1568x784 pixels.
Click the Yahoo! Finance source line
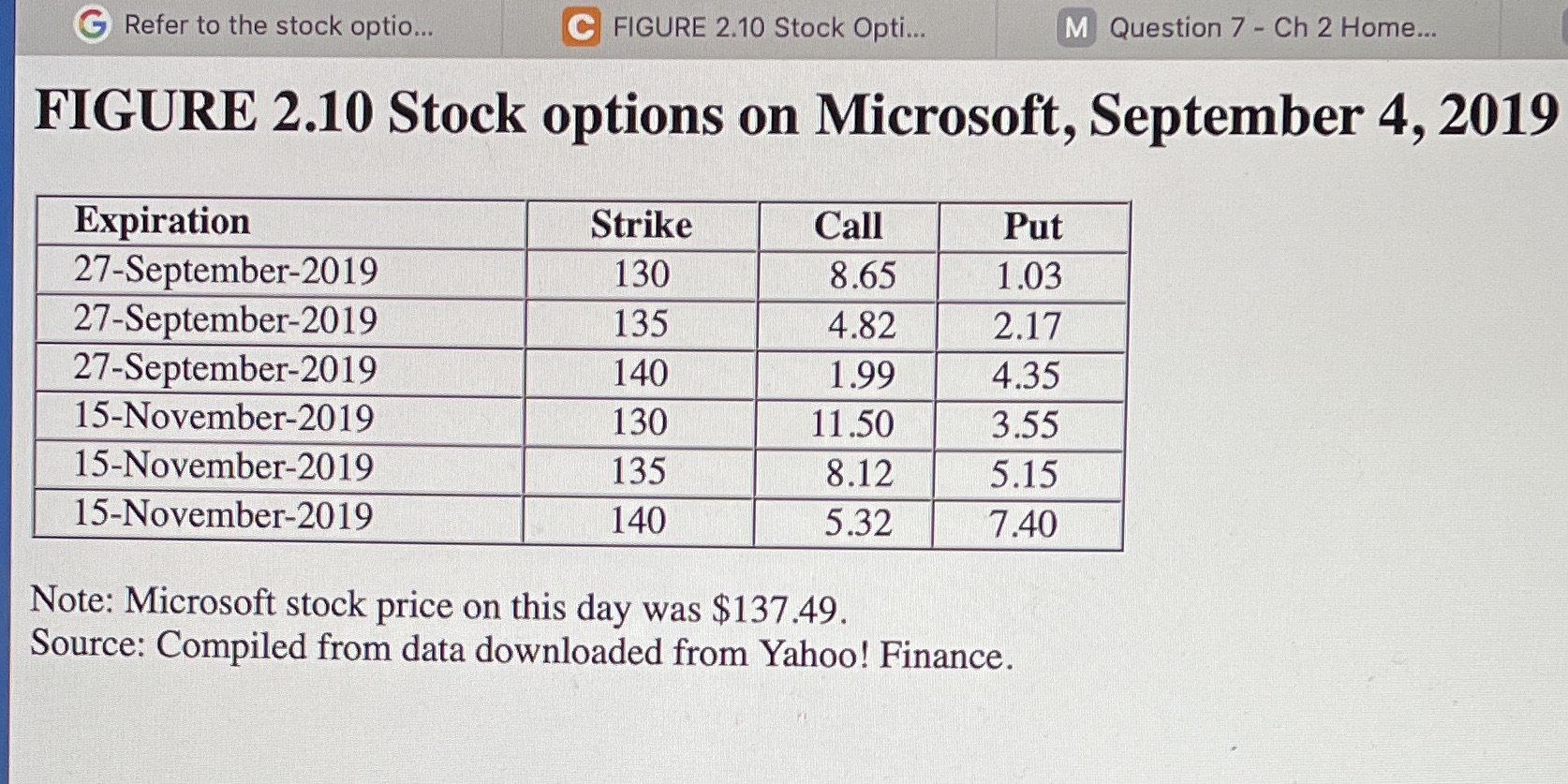pyautogui.click(x=521, y=649)
